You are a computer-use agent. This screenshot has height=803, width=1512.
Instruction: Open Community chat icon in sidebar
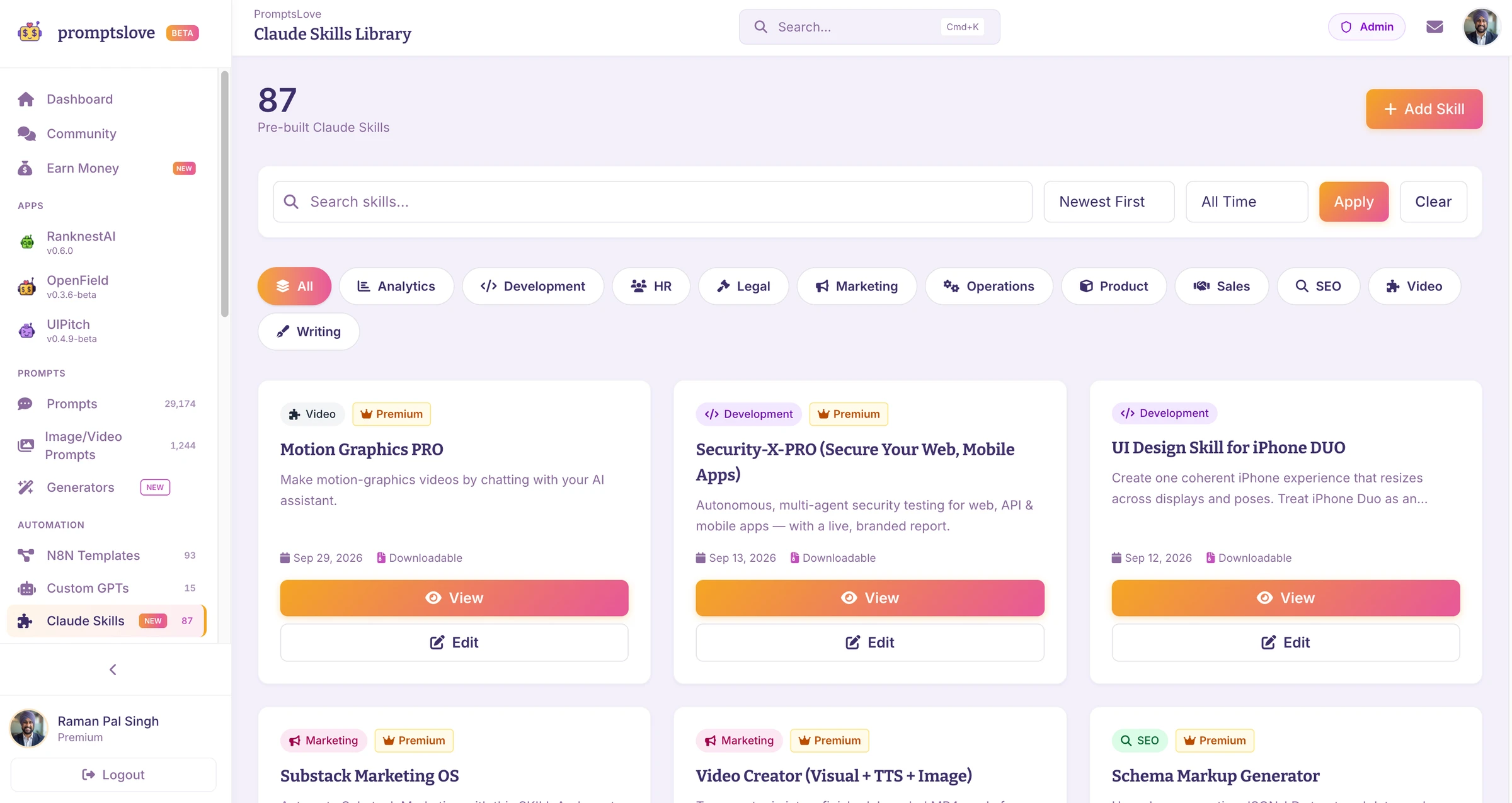click(x=26, y=134)
